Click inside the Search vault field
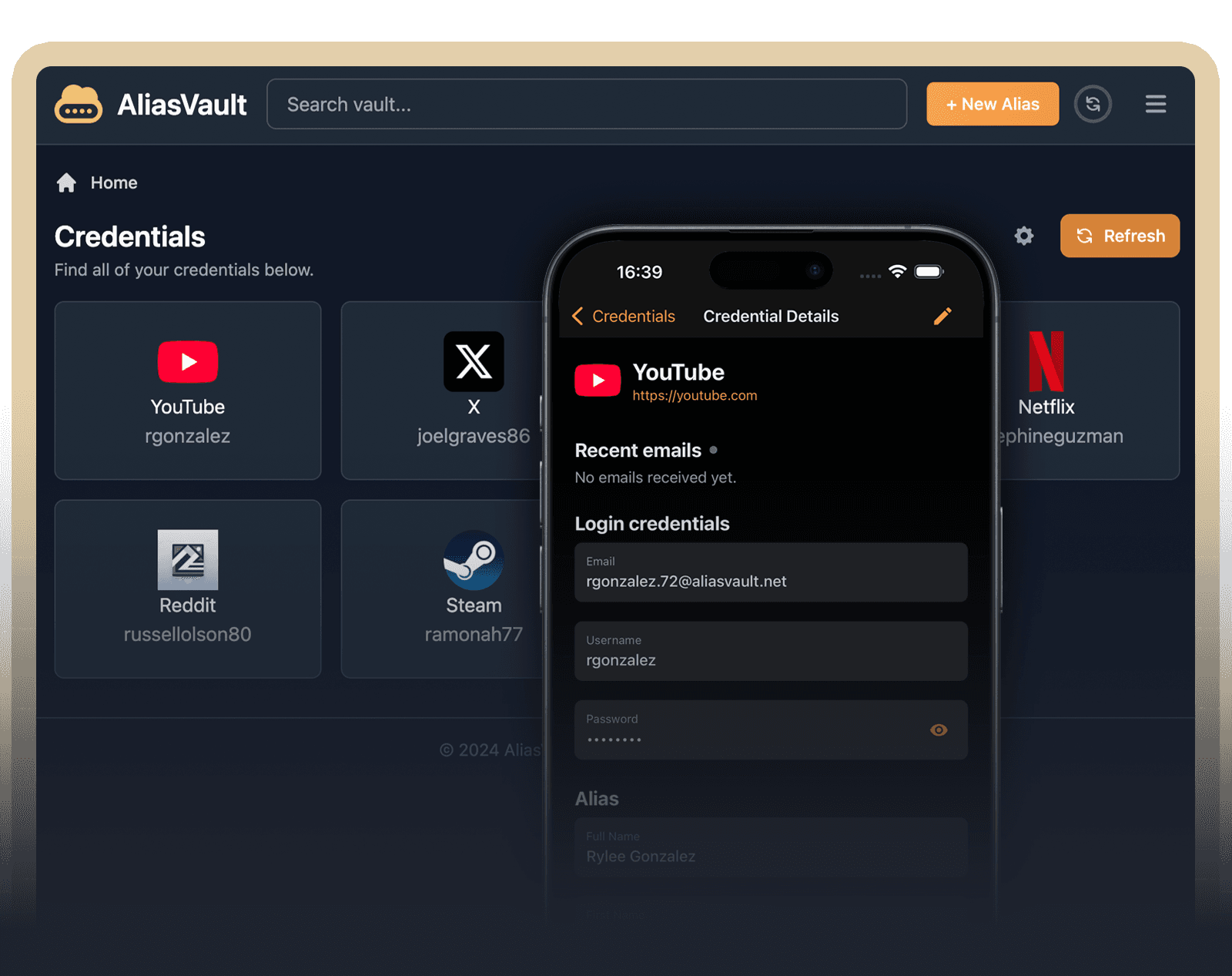The height and width of the screenshot is (976, 1232). tap(587, 104)
